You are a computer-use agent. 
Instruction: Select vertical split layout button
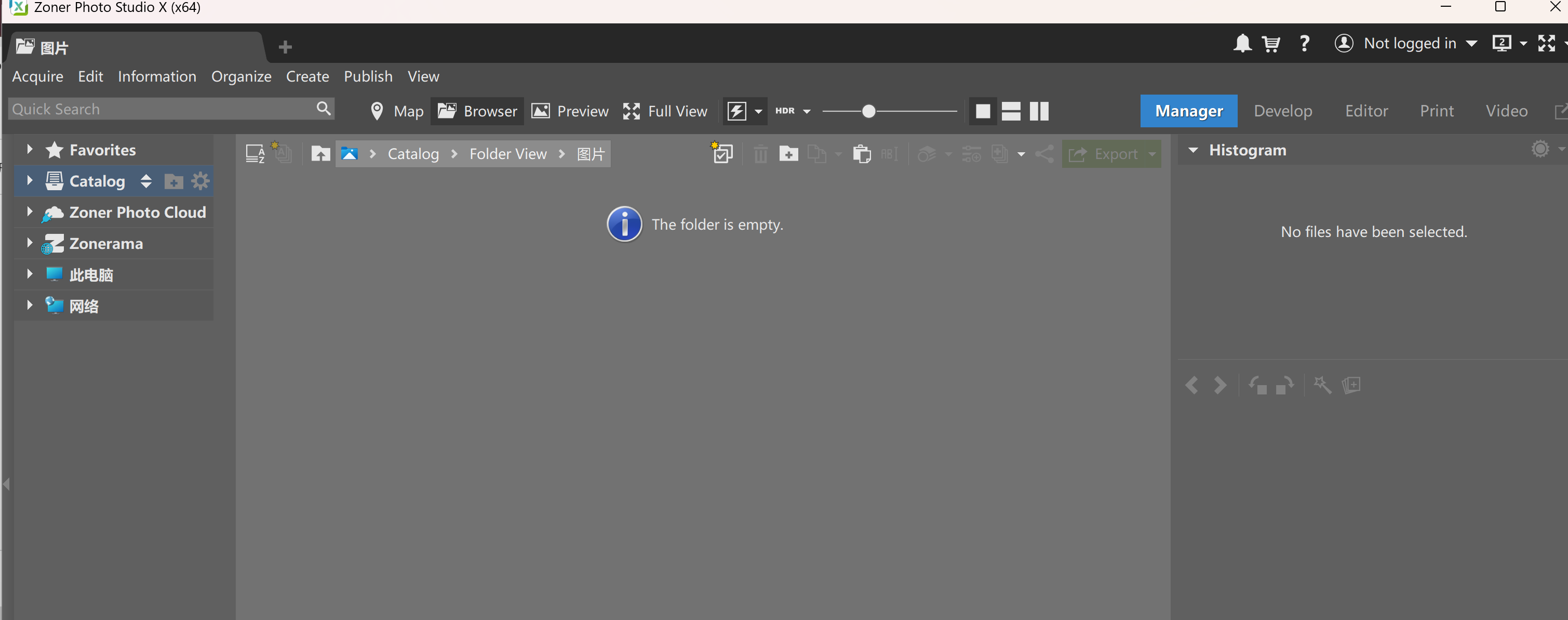pyautogui.click(x=1039, y=111)
